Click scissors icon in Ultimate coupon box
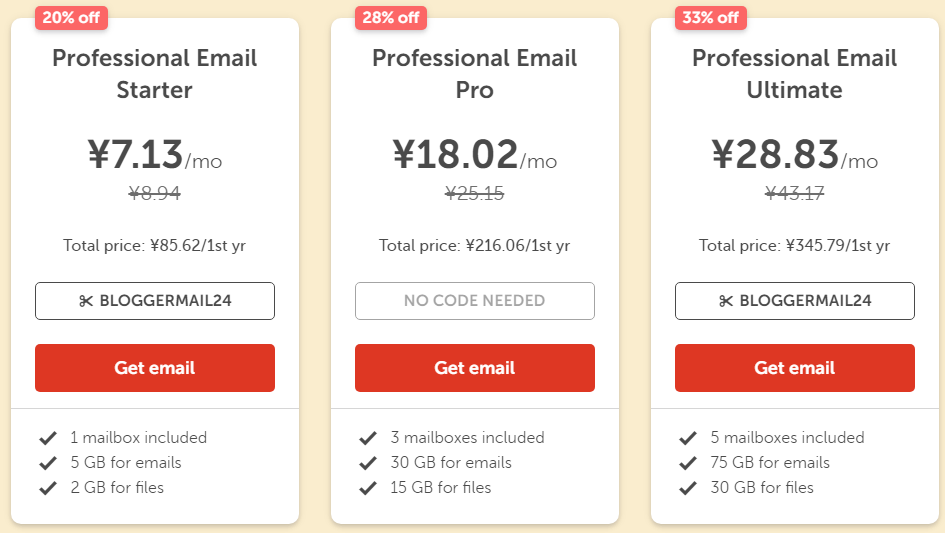 click(726, 301)
